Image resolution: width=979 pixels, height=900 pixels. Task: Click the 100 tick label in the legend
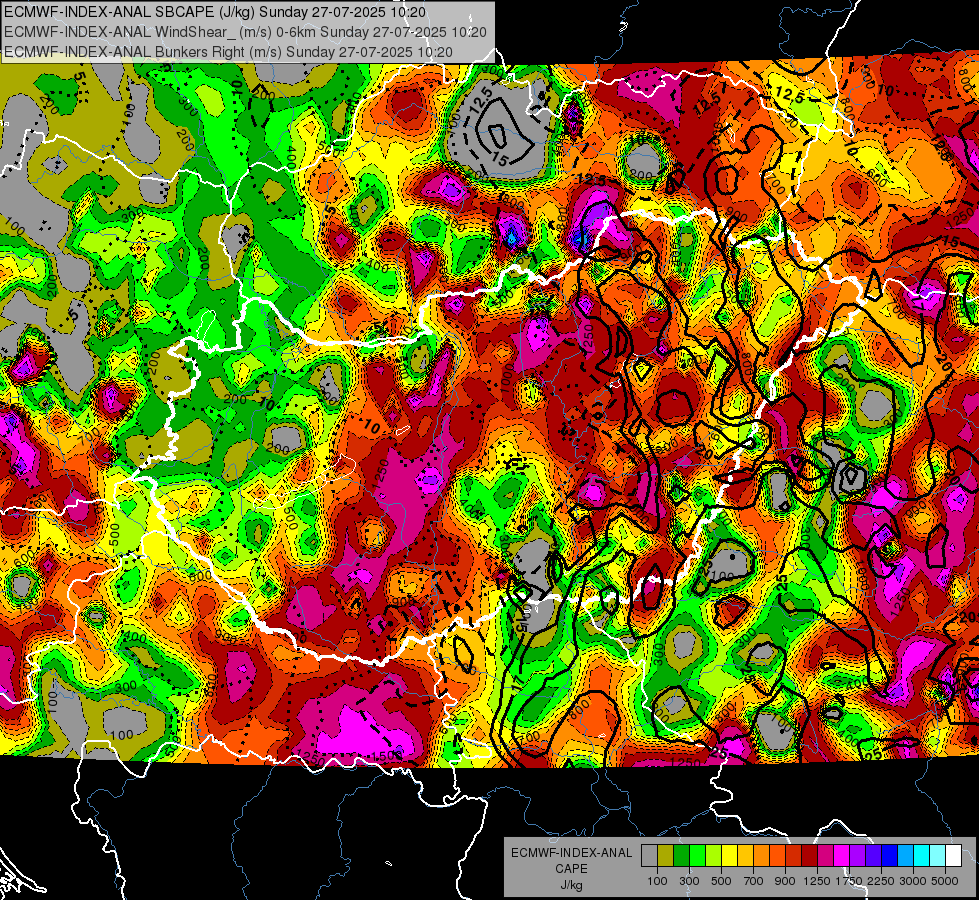[x=657, y=881]
